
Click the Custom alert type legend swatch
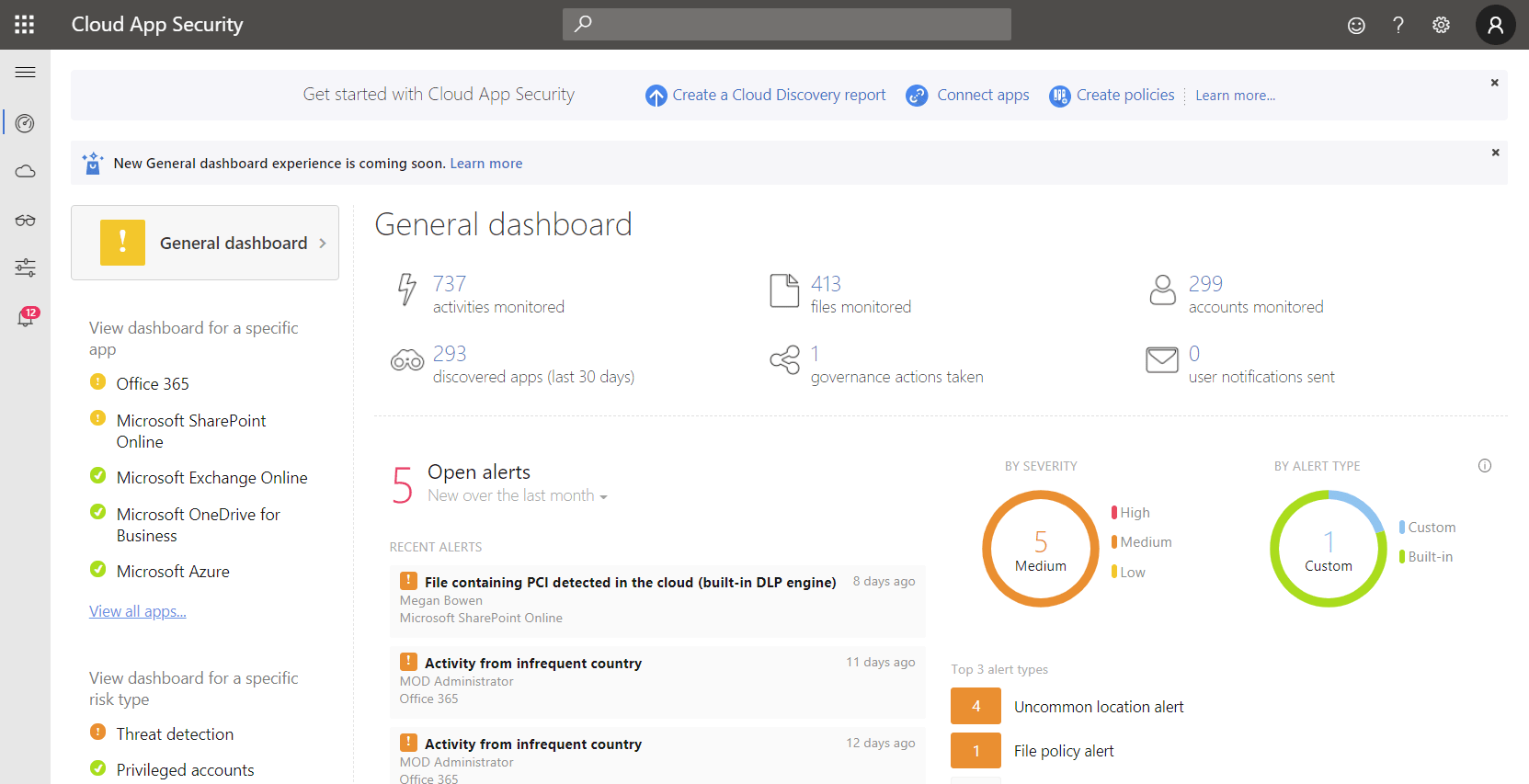click(1402, 528)
